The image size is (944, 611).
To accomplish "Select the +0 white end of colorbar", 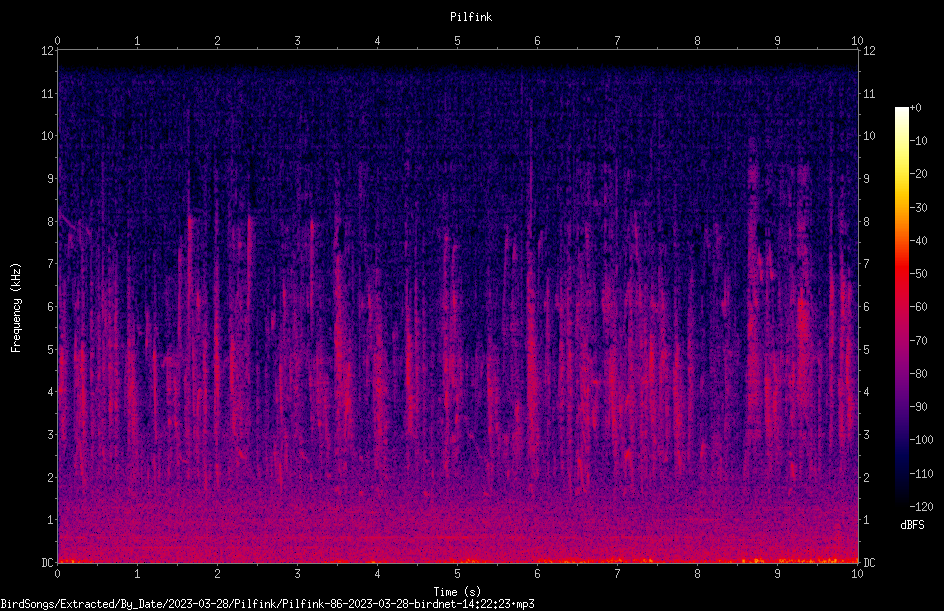I will (x=901, y=110).
